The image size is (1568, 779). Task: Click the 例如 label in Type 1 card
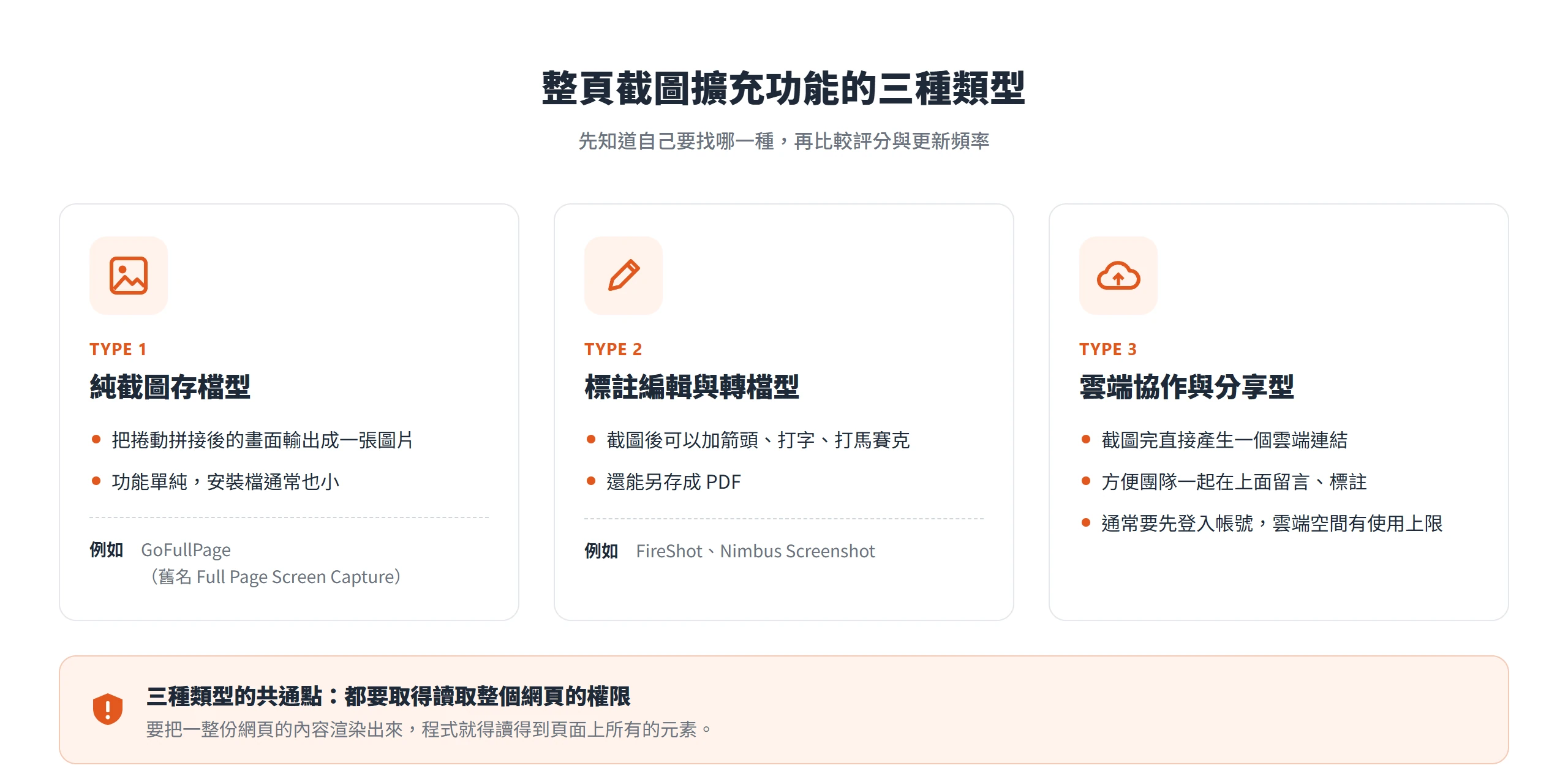tap(107, 550)
